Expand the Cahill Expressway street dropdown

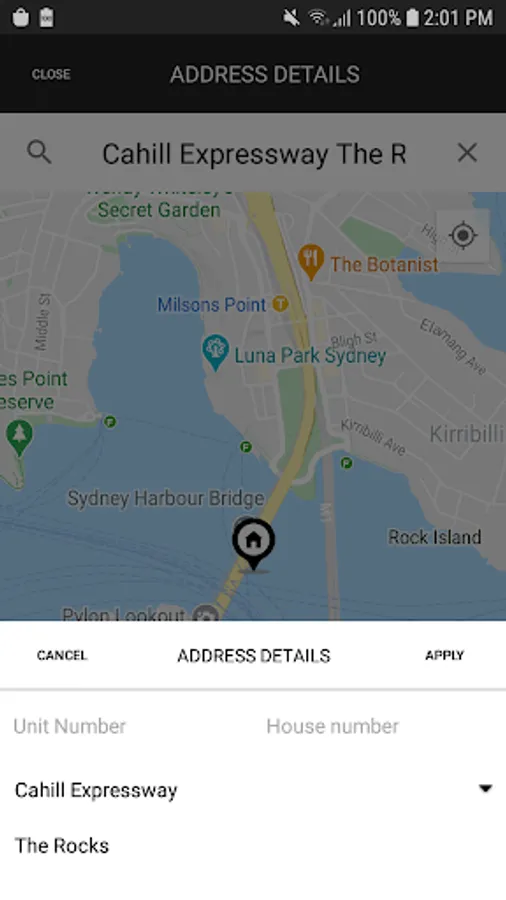point(485,789)
